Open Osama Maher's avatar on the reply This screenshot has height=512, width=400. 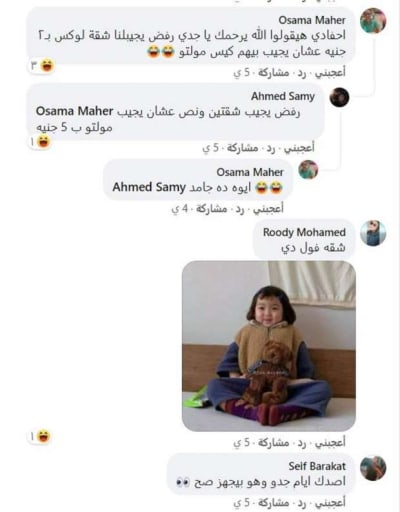tap(308, 170)
